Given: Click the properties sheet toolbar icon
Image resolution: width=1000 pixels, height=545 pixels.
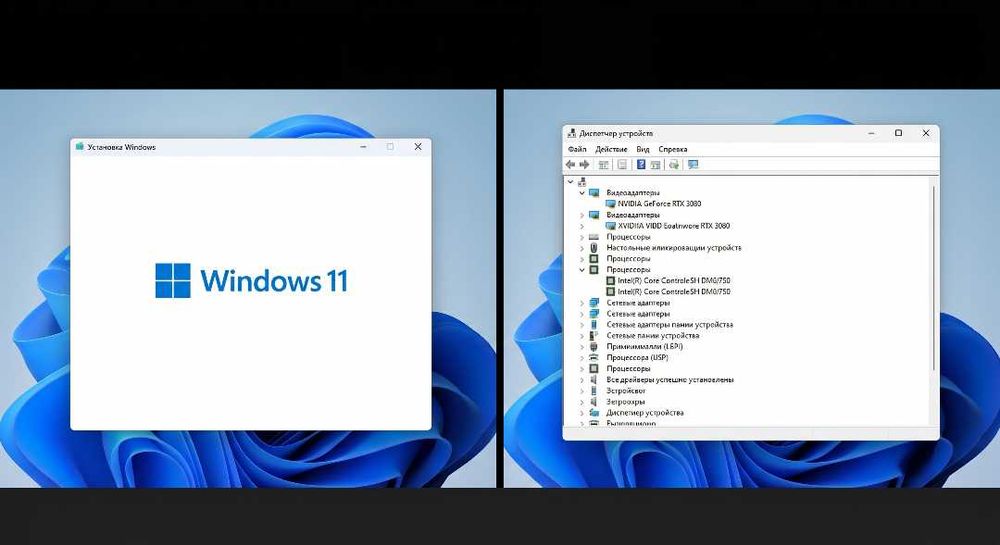Looking at the screenshot, I should [x=622, y=164].
